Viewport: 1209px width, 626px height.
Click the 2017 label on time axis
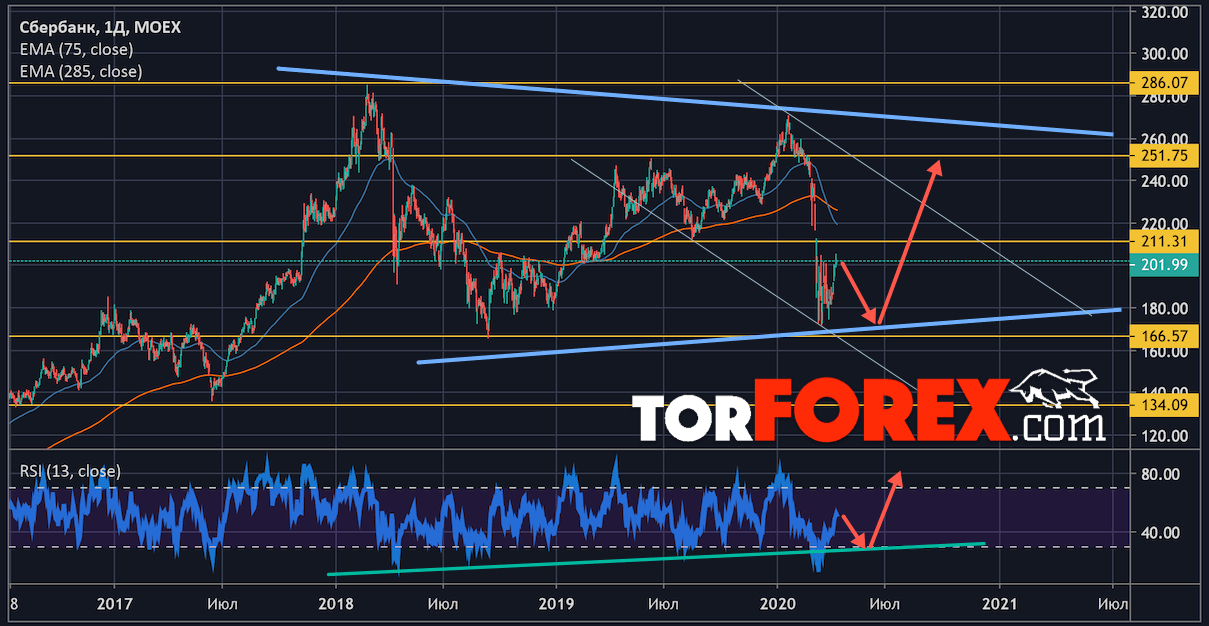coord(113,603)
